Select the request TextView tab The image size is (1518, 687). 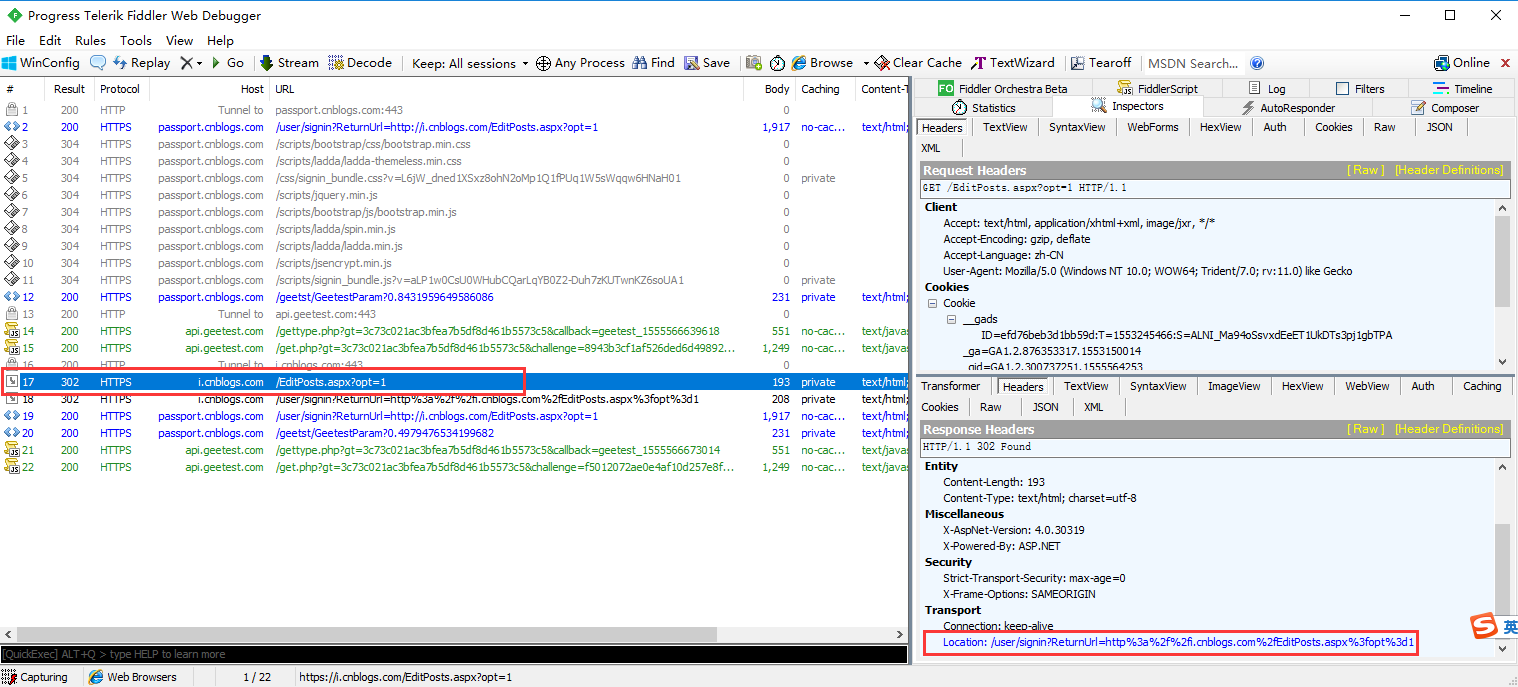coord(1005,127)
